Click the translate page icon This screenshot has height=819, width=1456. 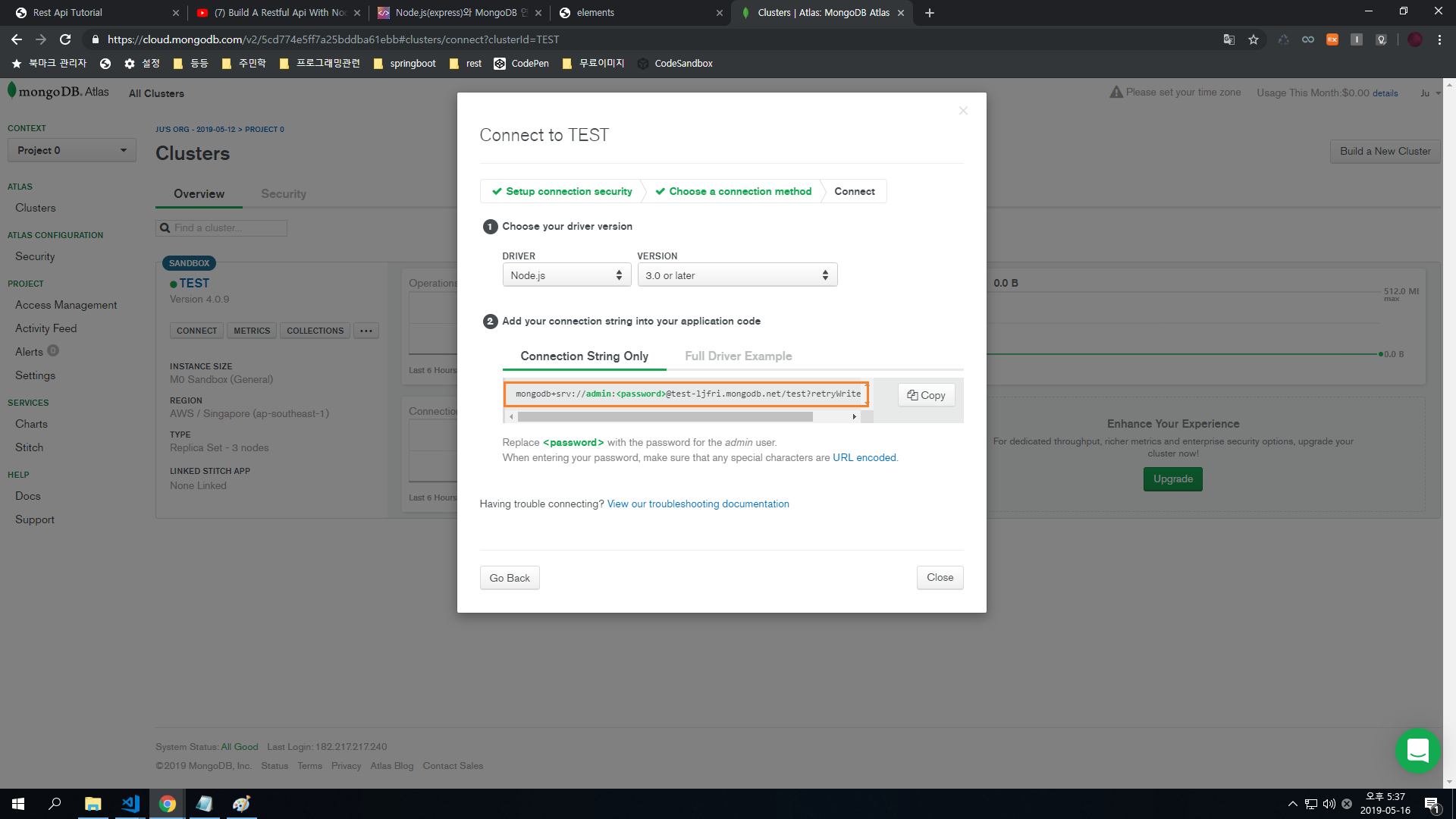click(1229, 39)
